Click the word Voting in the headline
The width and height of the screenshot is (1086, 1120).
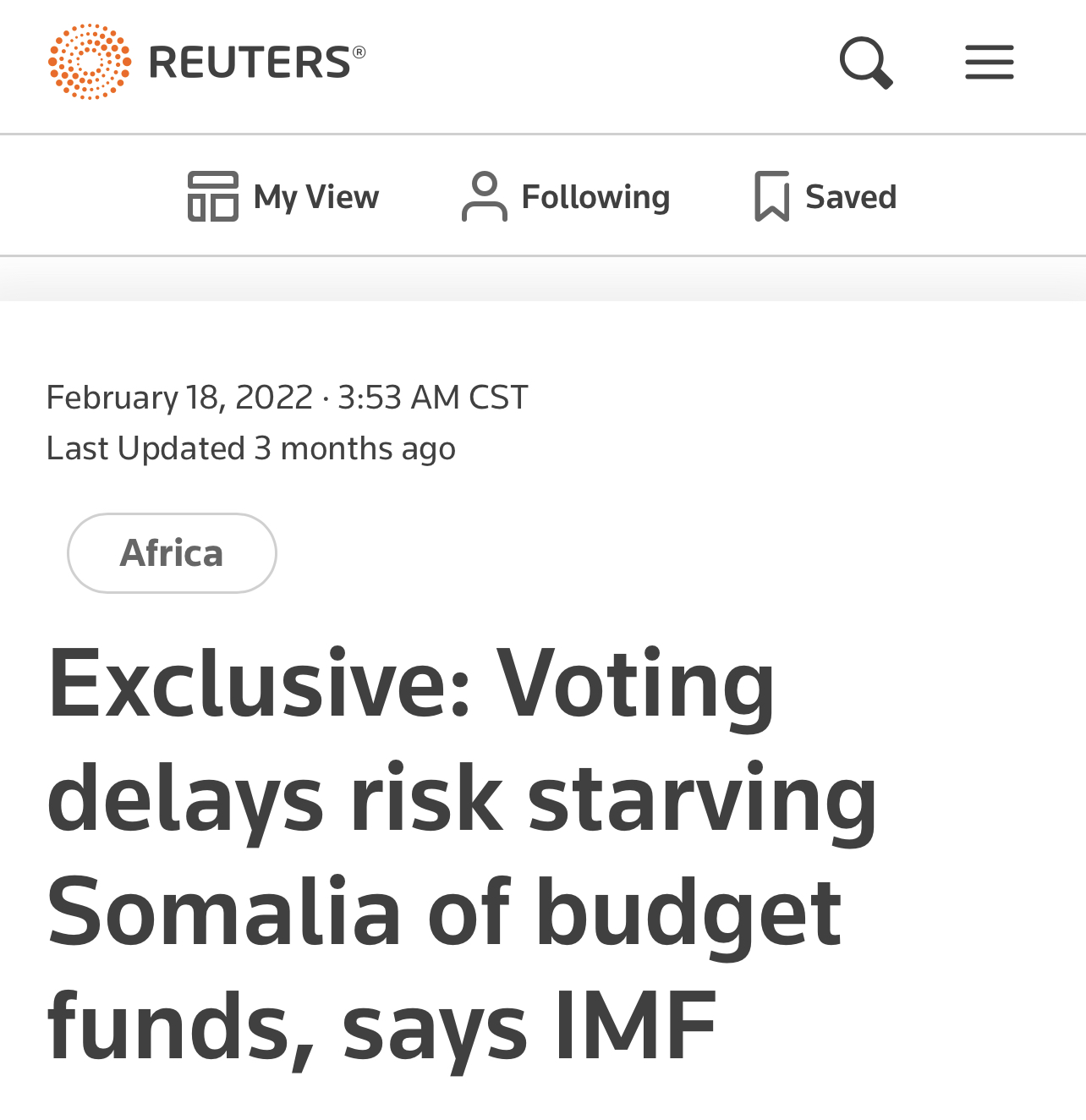coord(636,685)
